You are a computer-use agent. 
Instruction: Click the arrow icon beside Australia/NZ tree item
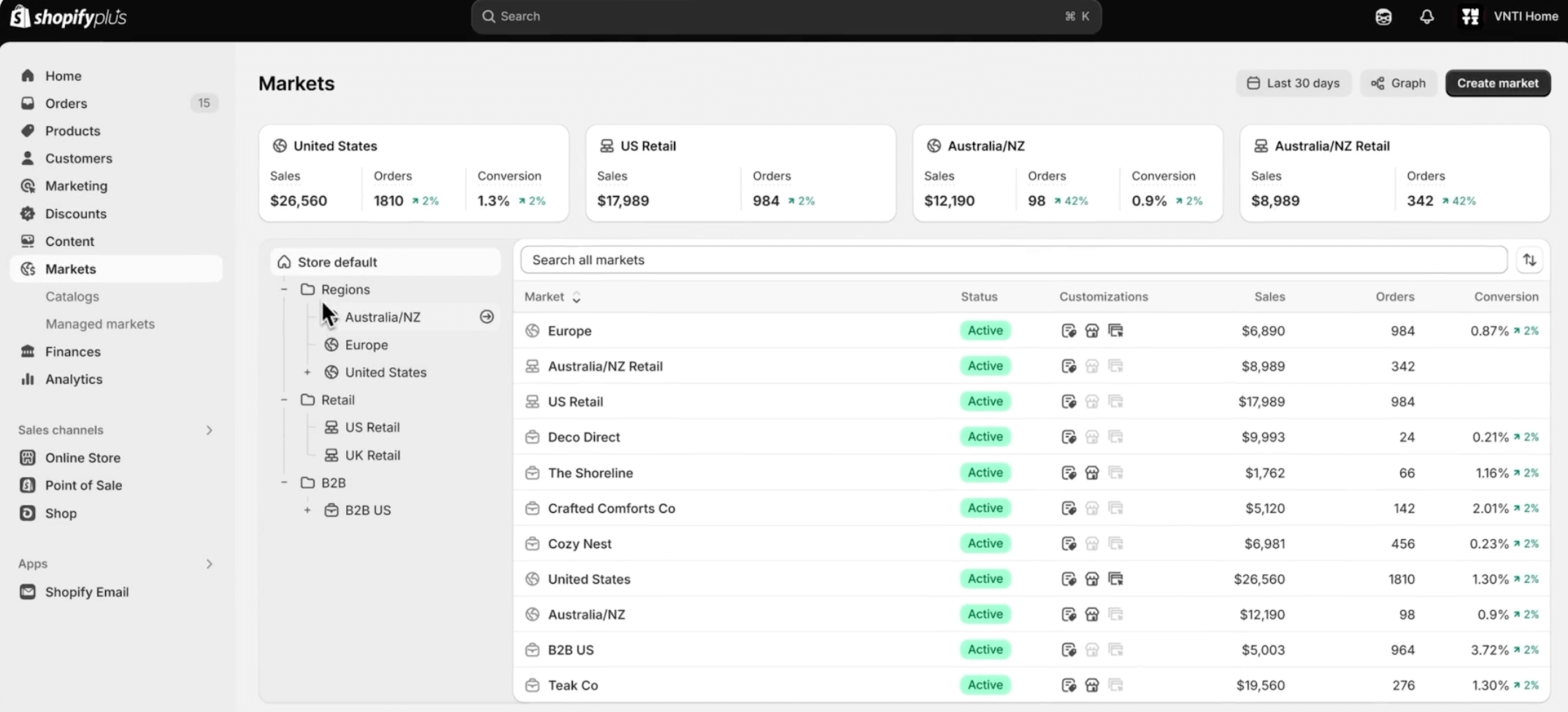487,317
